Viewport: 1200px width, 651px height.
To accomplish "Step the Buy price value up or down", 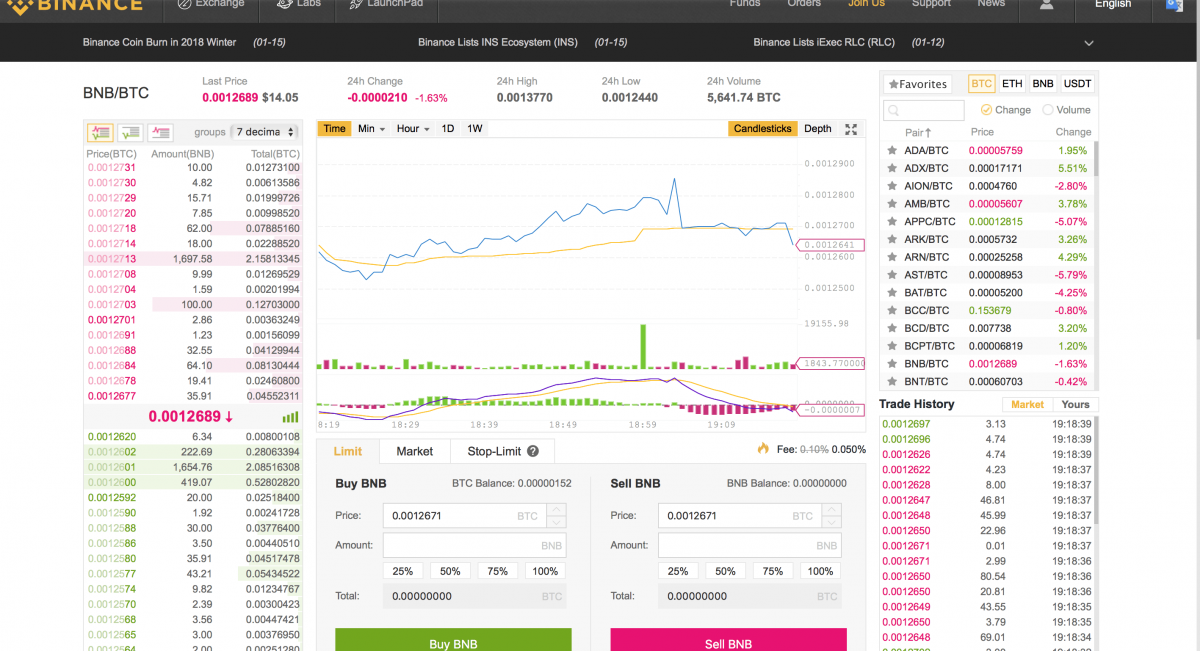I will tap(557, 516).
